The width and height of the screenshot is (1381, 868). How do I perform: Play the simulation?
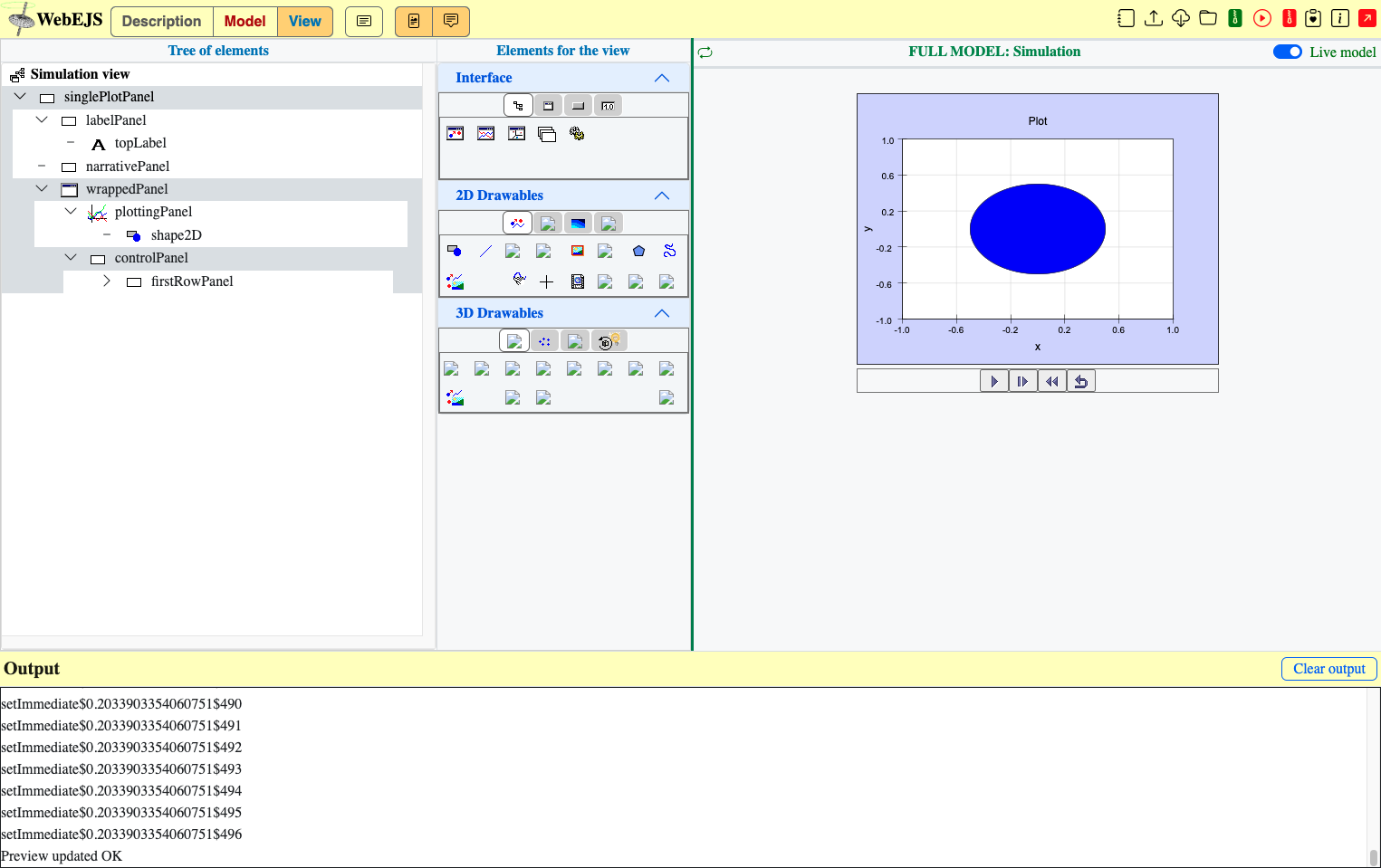994,381
